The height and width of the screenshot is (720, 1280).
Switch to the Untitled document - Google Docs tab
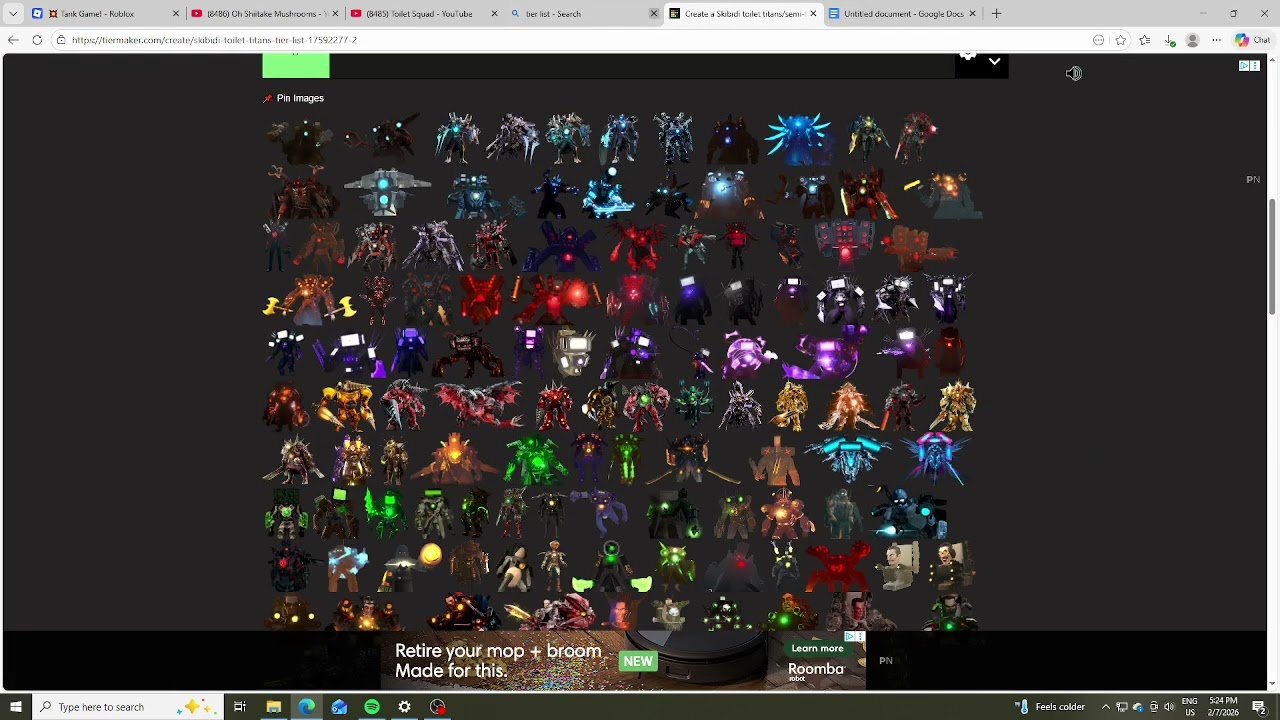[903, 14]
